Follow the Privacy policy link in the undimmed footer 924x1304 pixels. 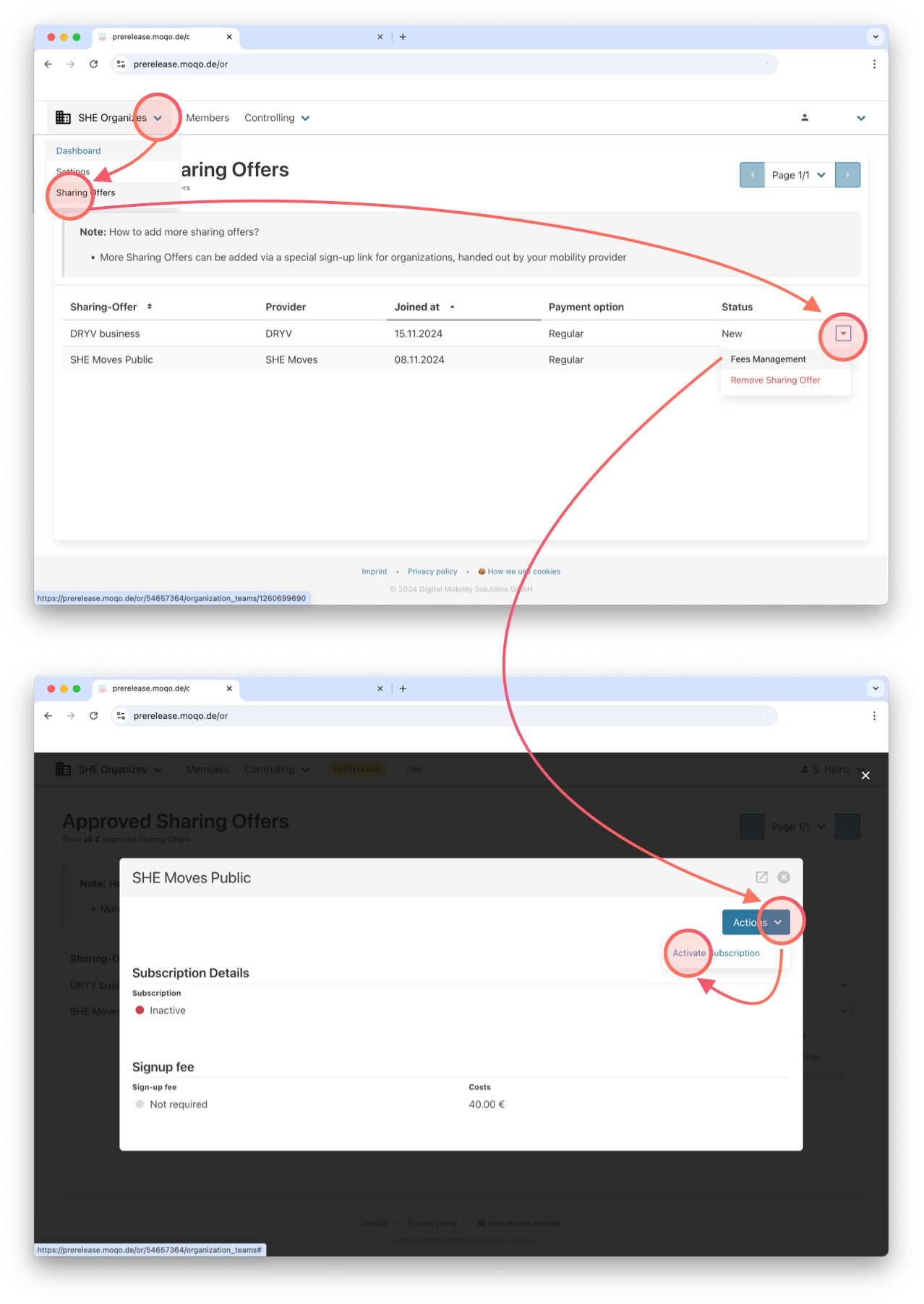(432, 571)
